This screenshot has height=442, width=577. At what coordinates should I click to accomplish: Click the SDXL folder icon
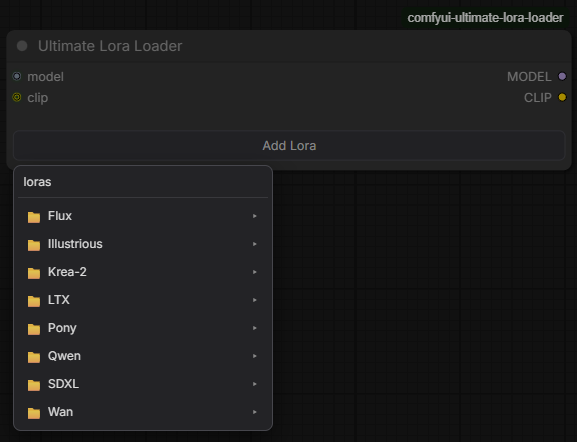click(34, 385)
